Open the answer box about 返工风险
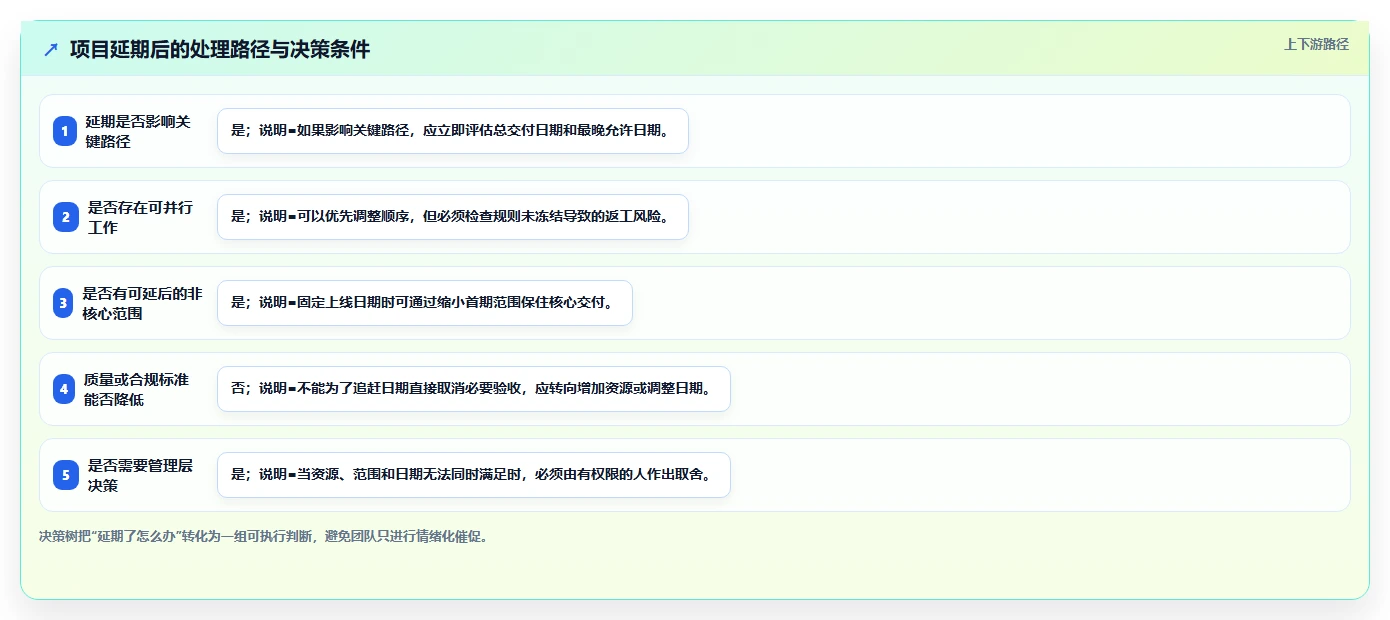 click(453, 217)
